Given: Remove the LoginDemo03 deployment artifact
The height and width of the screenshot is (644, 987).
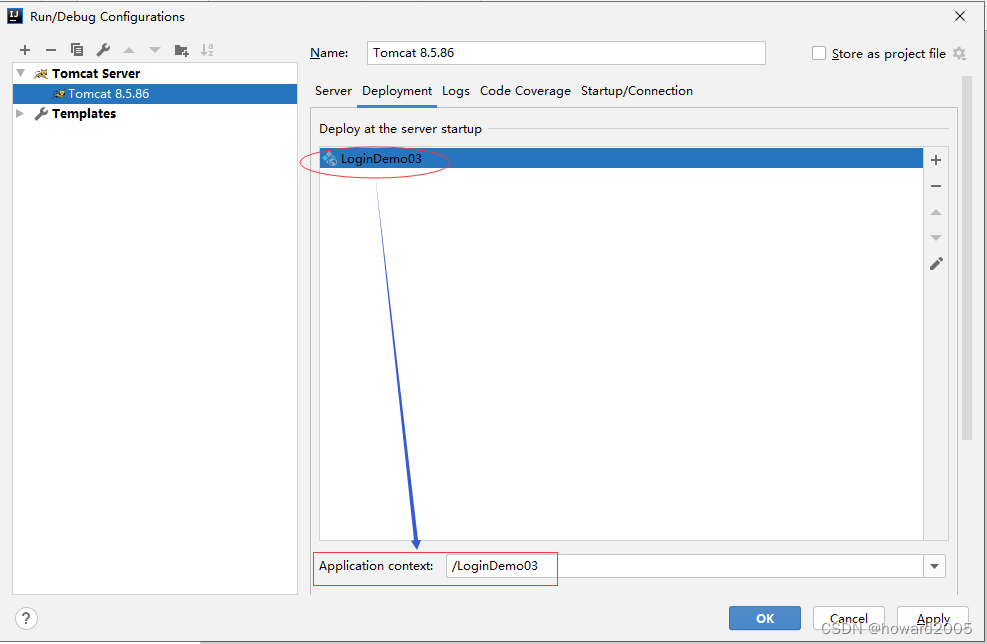Looking at the screenshot, I should tap(935, 186).
